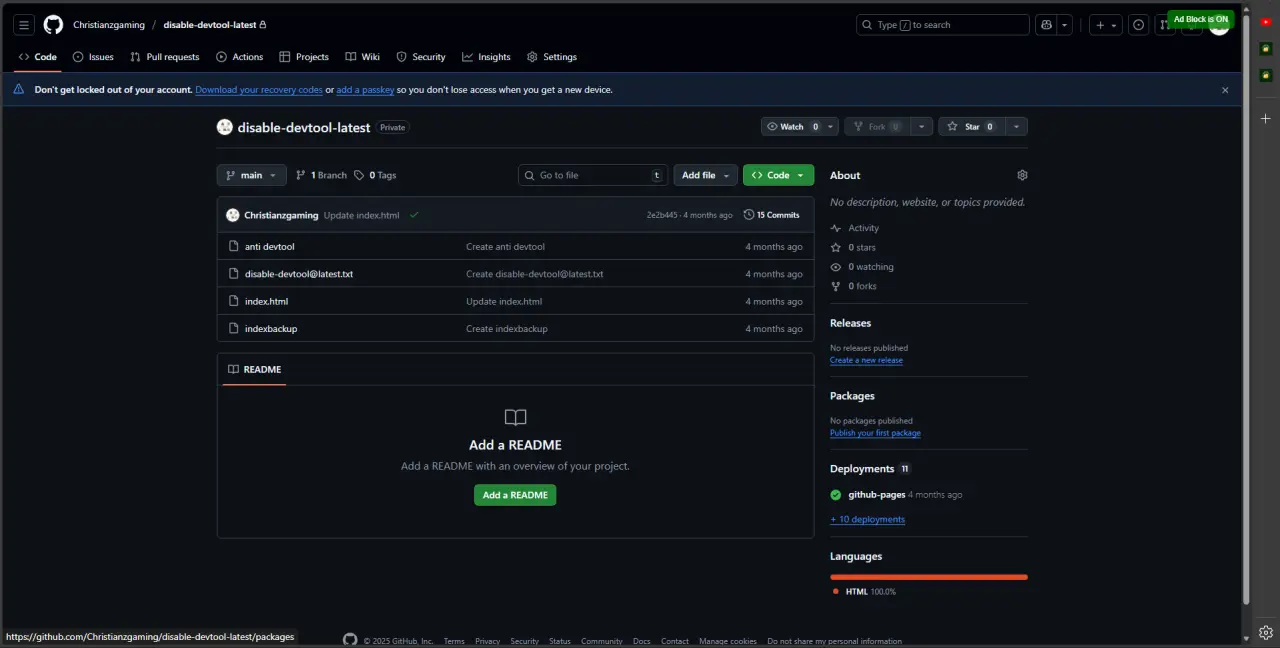The width and height of the screenshot is (1280, 648).
Task: Show the + 10 deployments link
Action: pos(867,520)
